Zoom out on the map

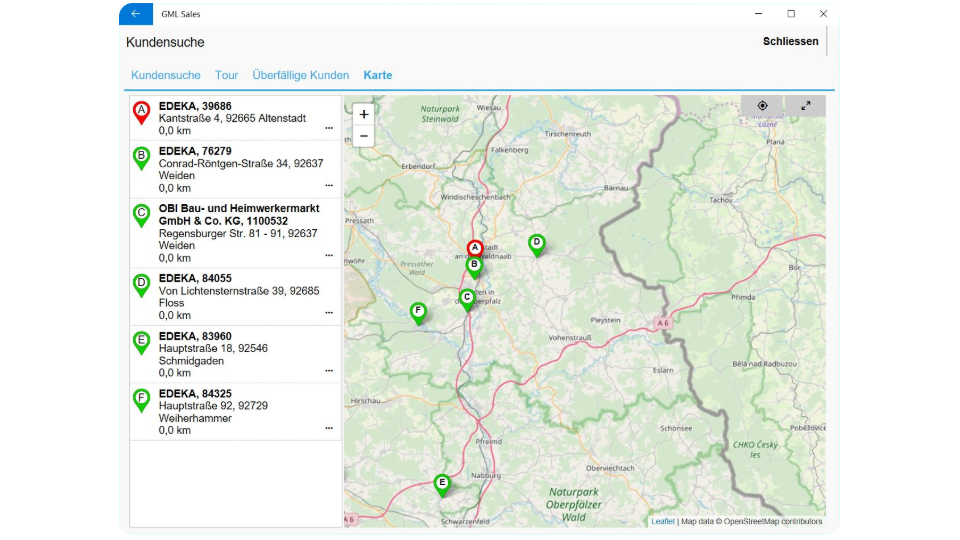point(364,136)
